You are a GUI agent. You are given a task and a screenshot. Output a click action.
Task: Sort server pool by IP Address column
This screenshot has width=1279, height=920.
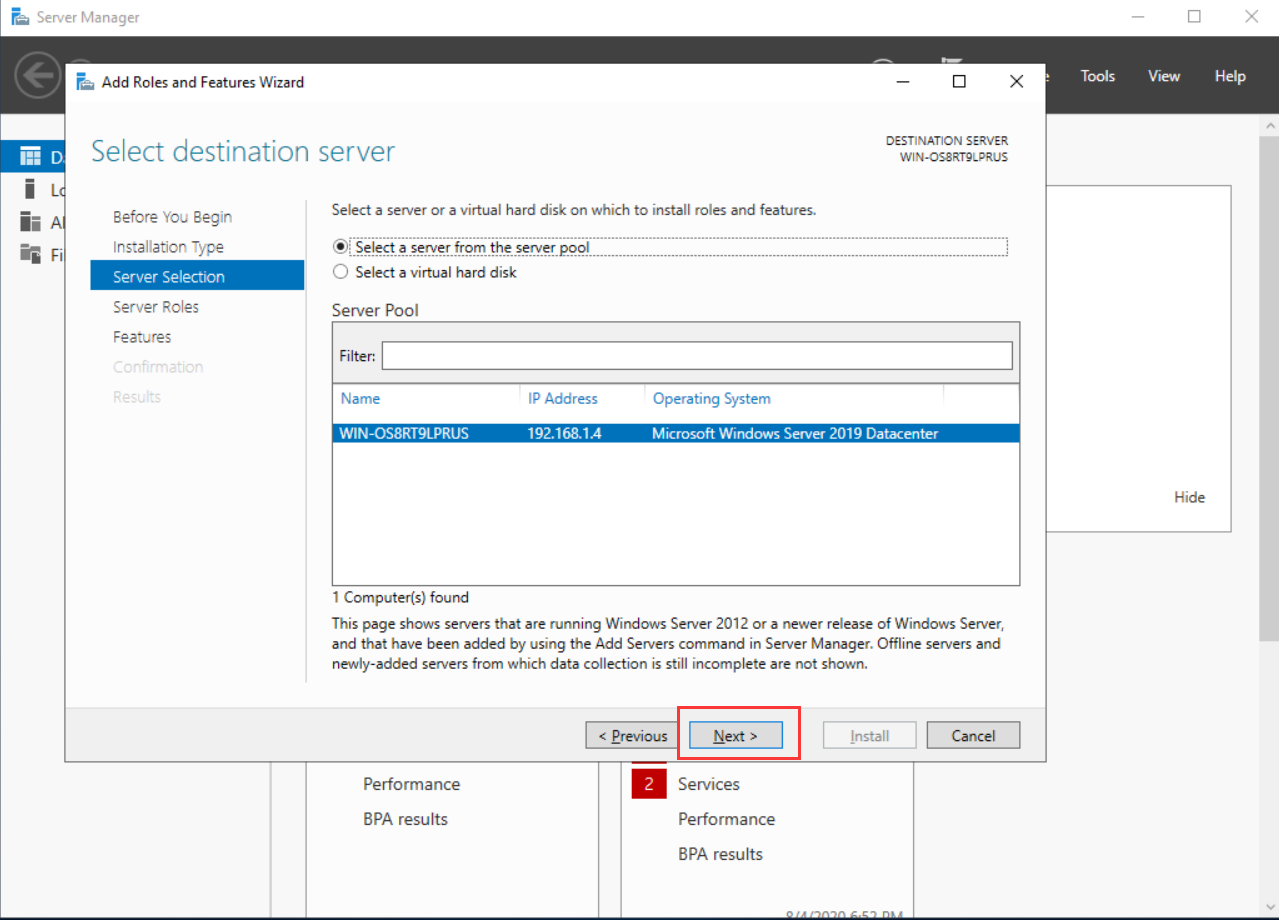(x=562, y=398)
